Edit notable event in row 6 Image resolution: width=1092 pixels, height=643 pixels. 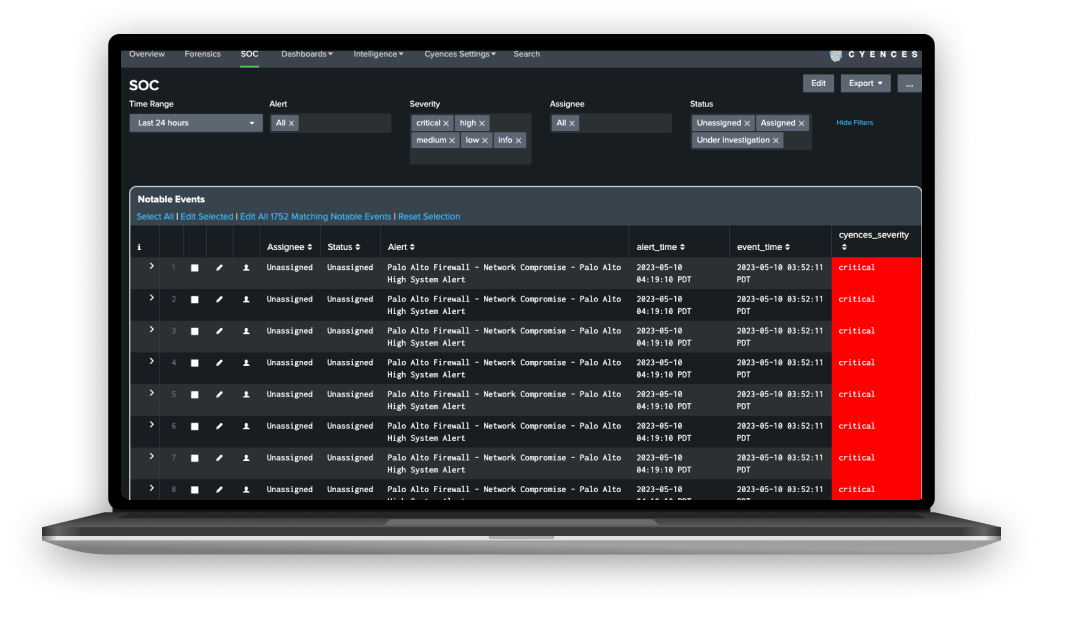(x=219, y=426)
